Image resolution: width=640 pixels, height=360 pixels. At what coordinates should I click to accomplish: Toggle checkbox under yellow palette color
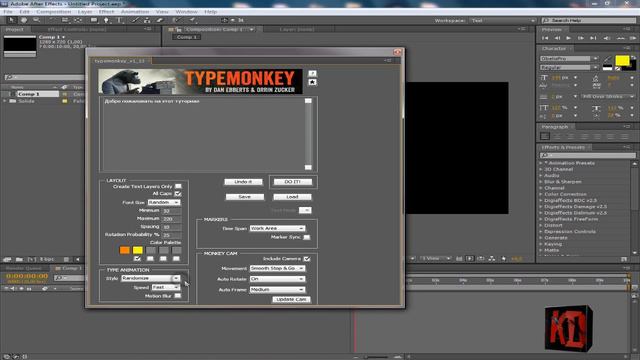point(138,258)
